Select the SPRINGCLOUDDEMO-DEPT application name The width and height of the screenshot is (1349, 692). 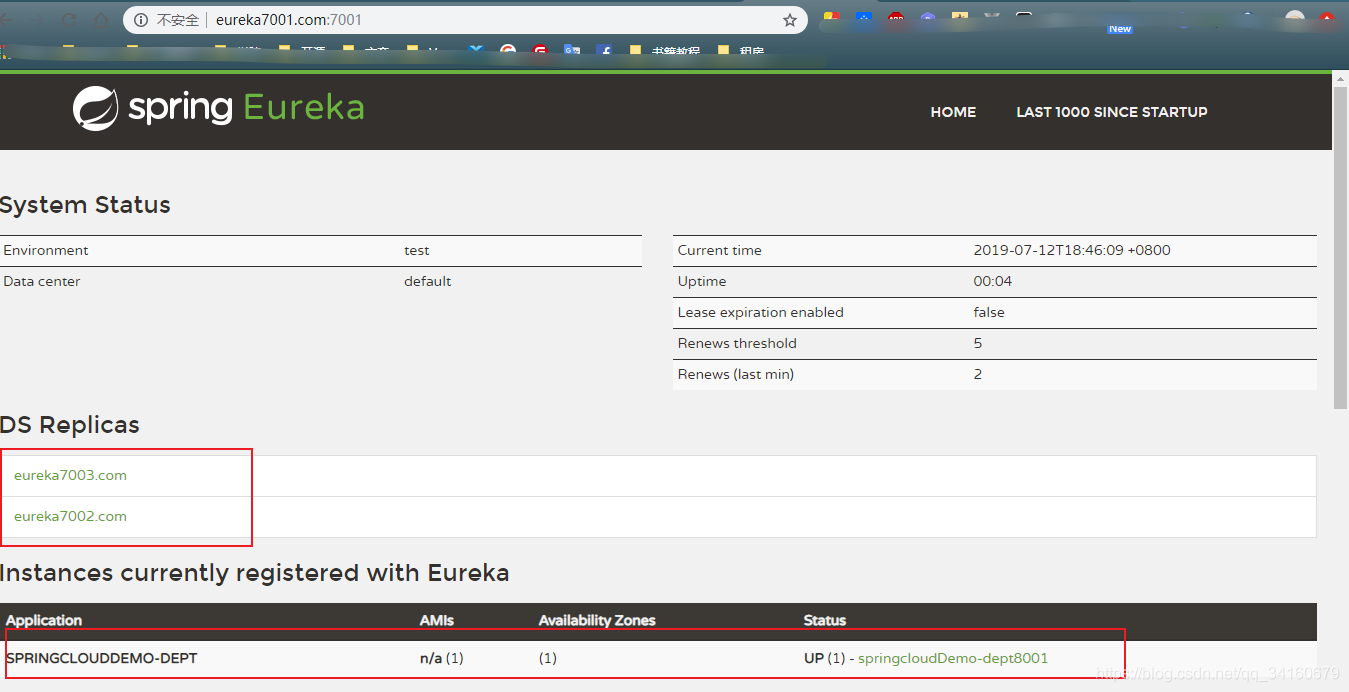102,658
